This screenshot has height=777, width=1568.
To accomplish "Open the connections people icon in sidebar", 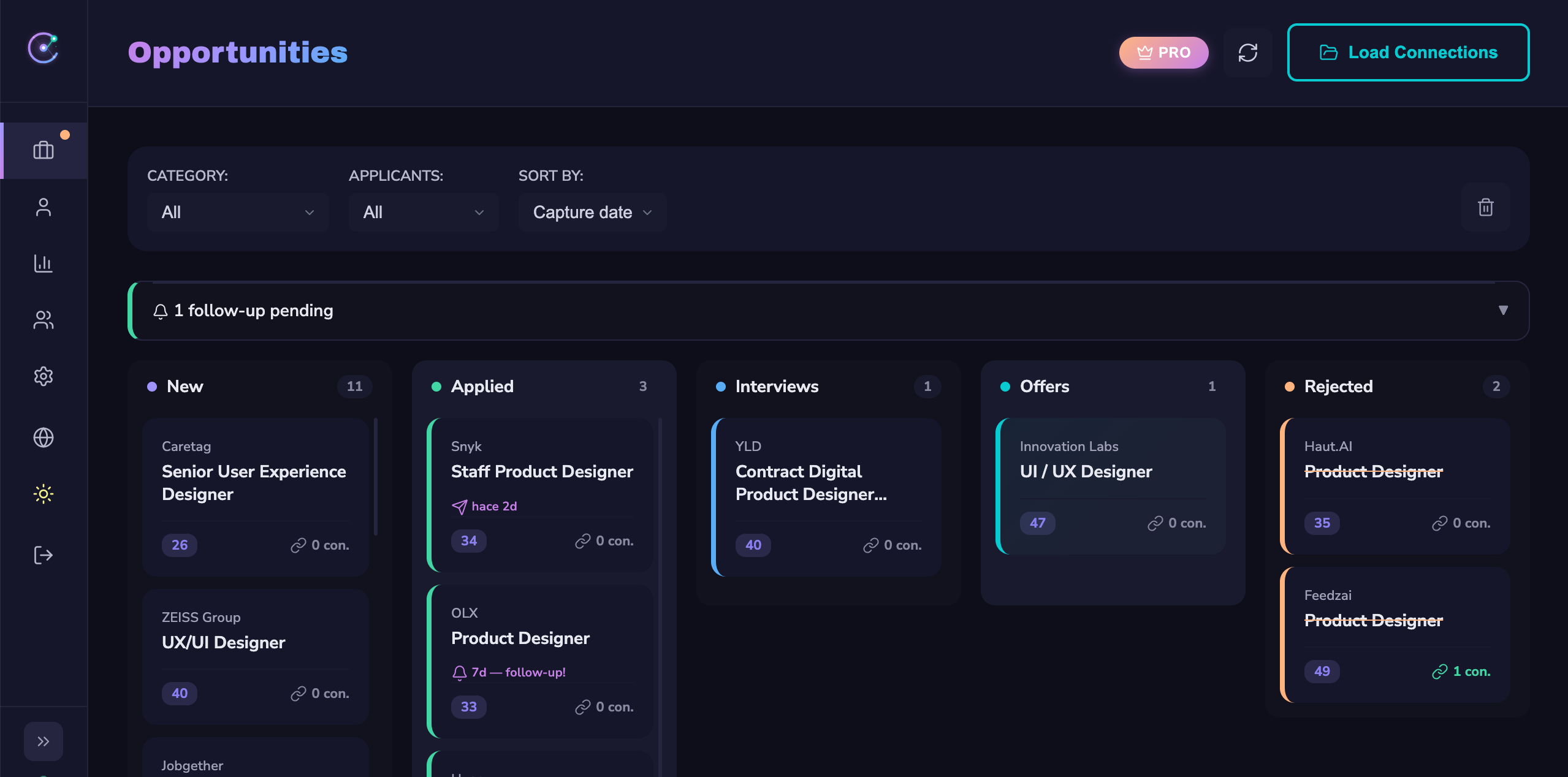I will 44,320.
